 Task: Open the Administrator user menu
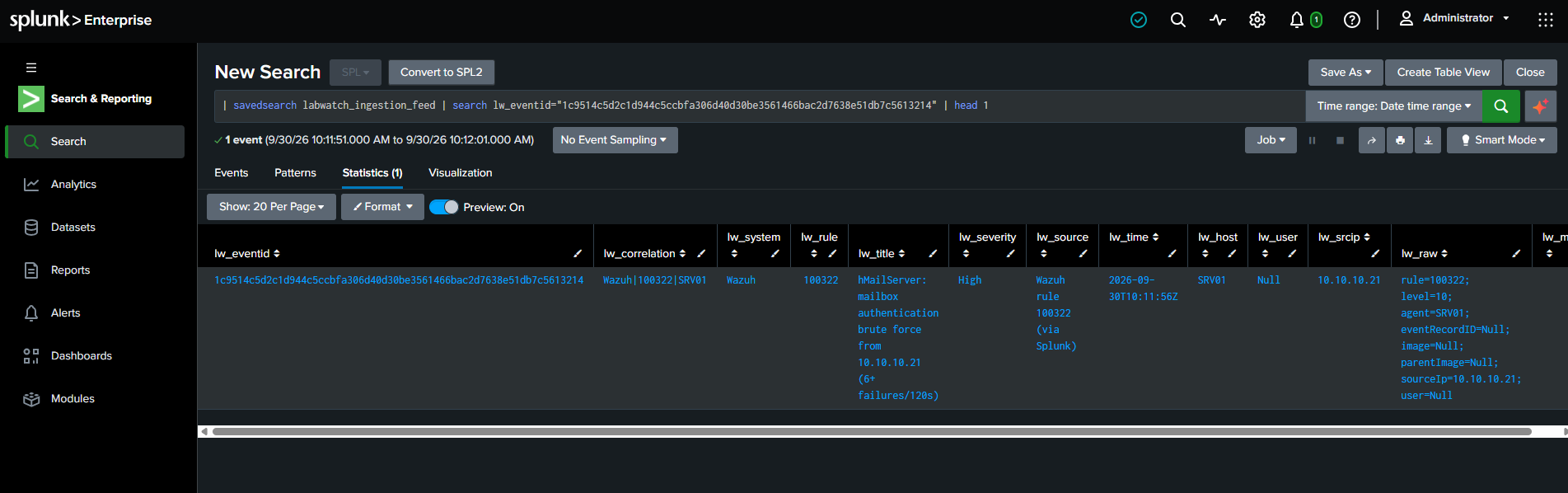click(x=1455, y=18)
